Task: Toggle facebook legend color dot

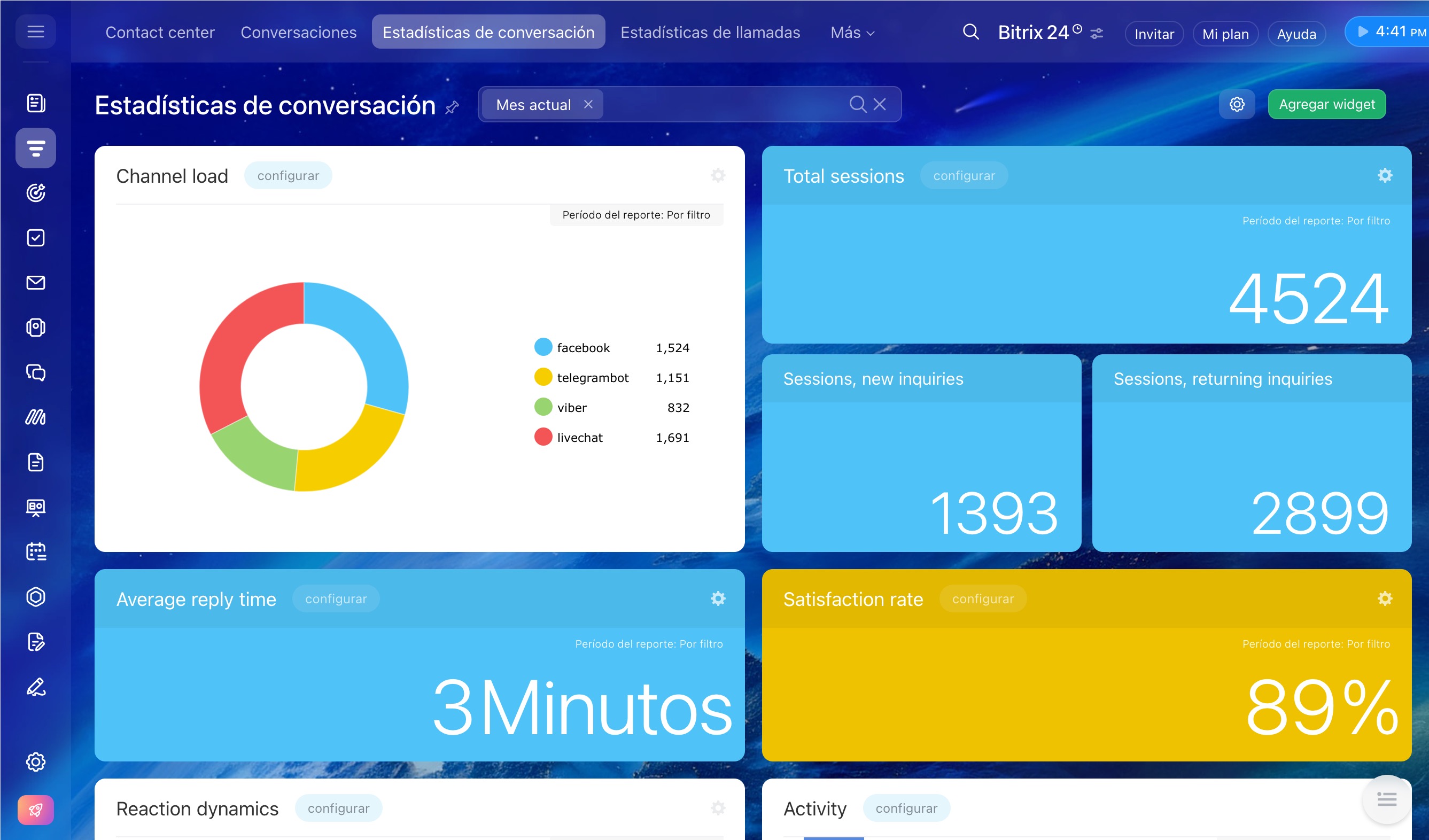Action: click(x=542, y=347)
